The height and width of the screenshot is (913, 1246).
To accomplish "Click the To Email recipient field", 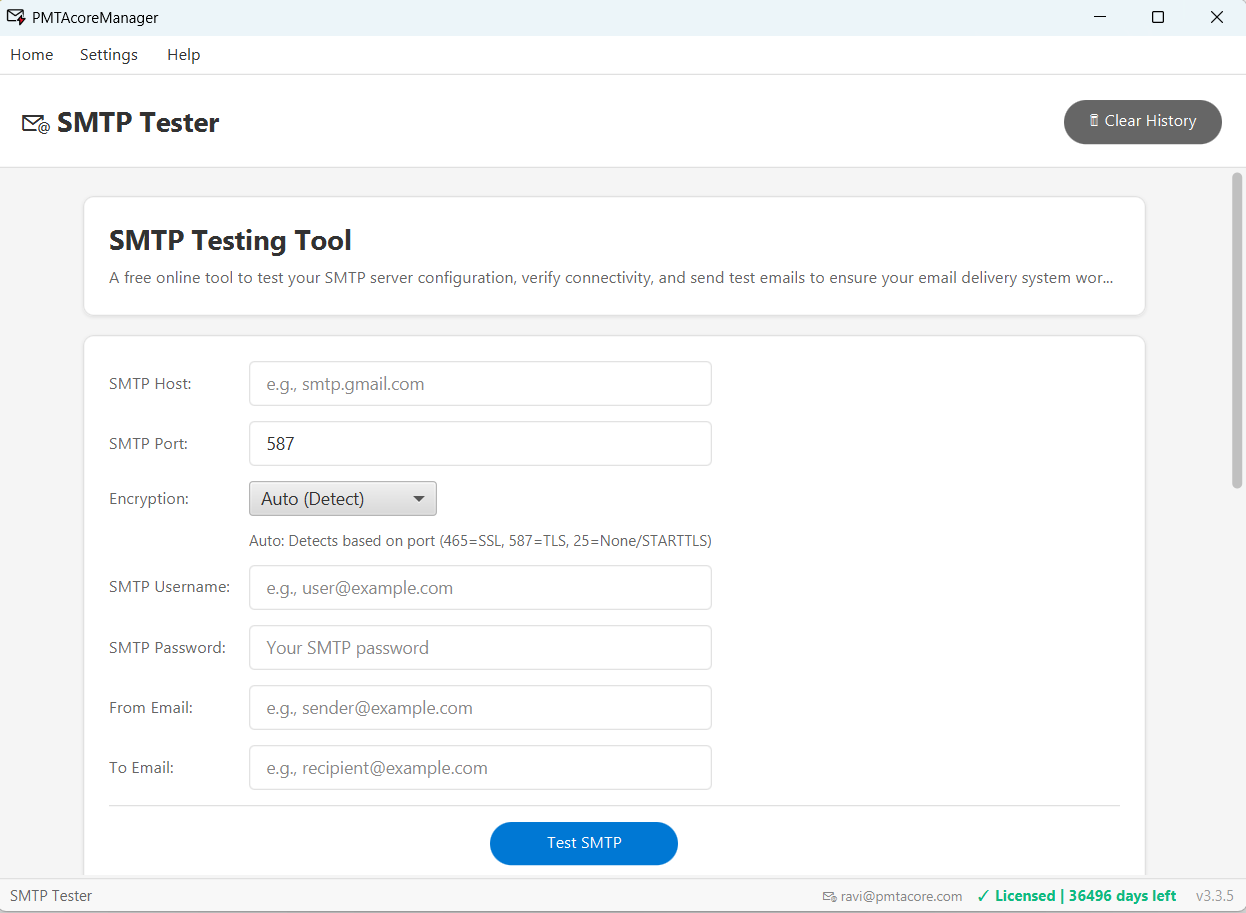I will 480,767.
